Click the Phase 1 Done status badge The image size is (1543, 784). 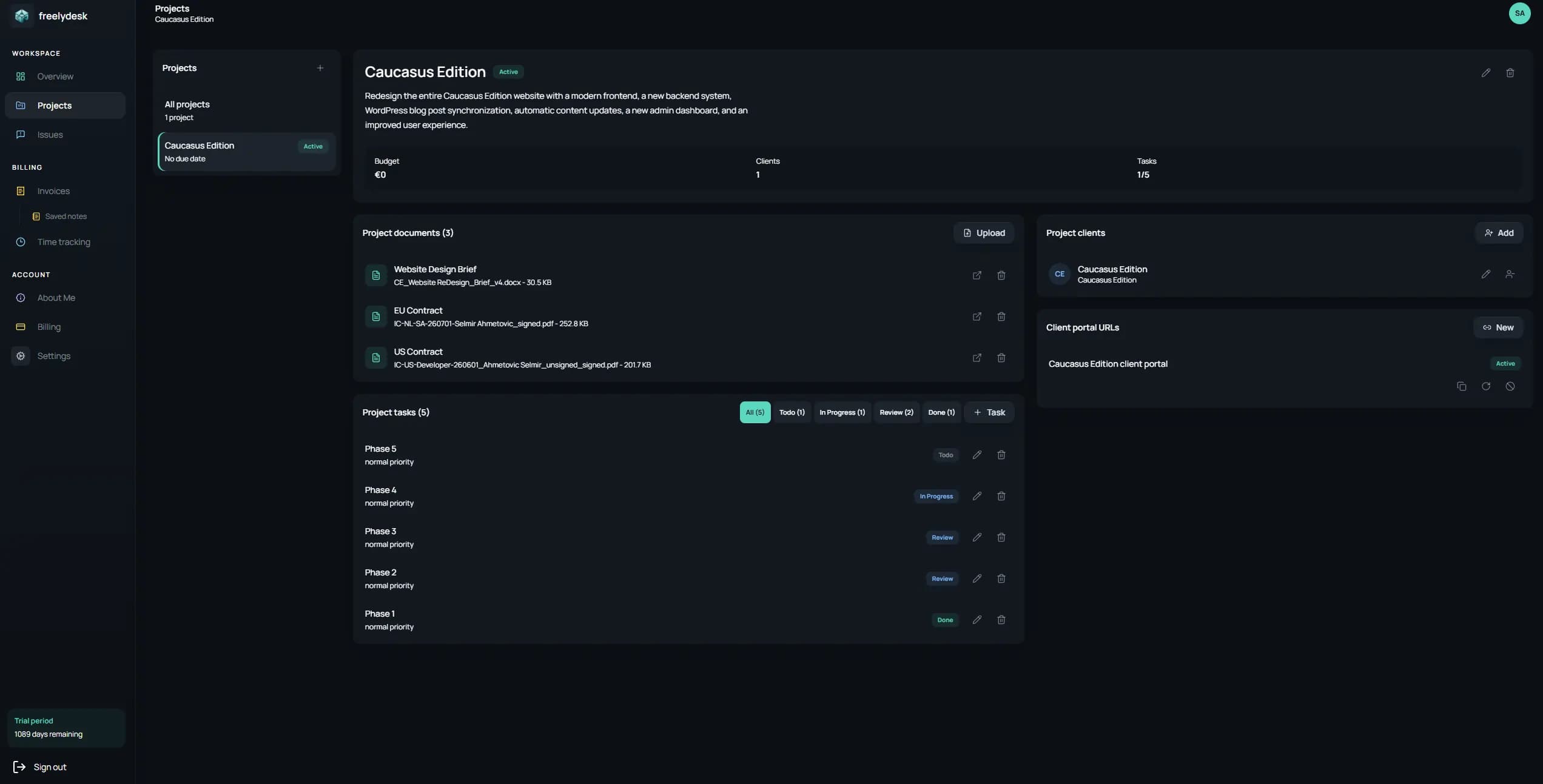tap(945, 620)
